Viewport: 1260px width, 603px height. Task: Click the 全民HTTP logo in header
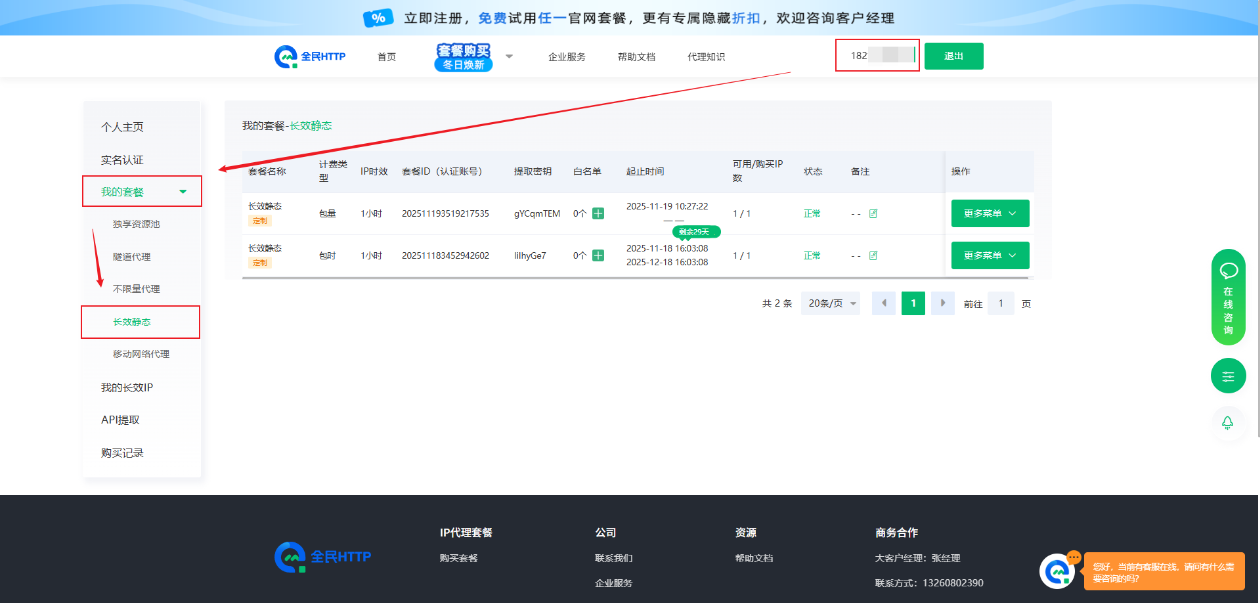tap(310, 57)
